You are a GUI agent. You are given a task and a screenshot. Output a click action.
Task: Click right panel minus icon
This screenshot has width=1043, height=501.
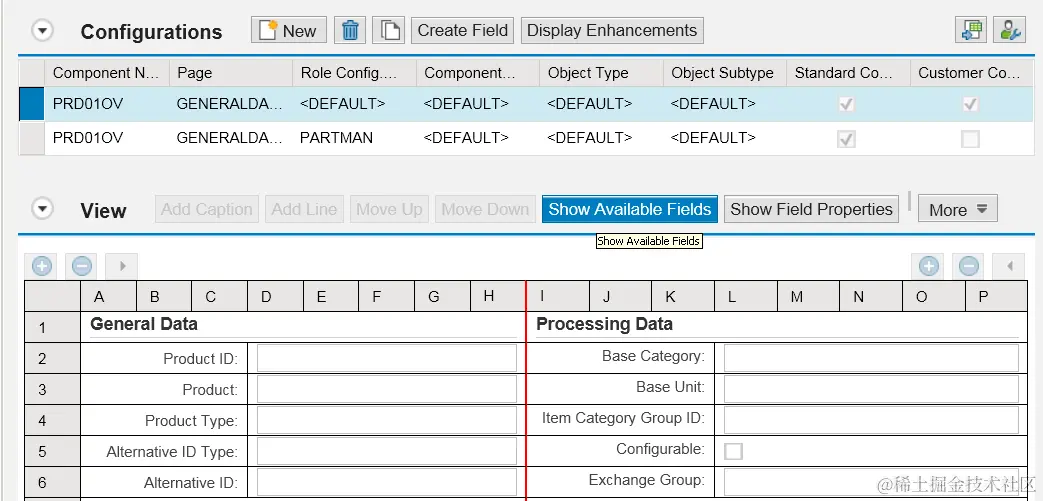tap(969, 266)
